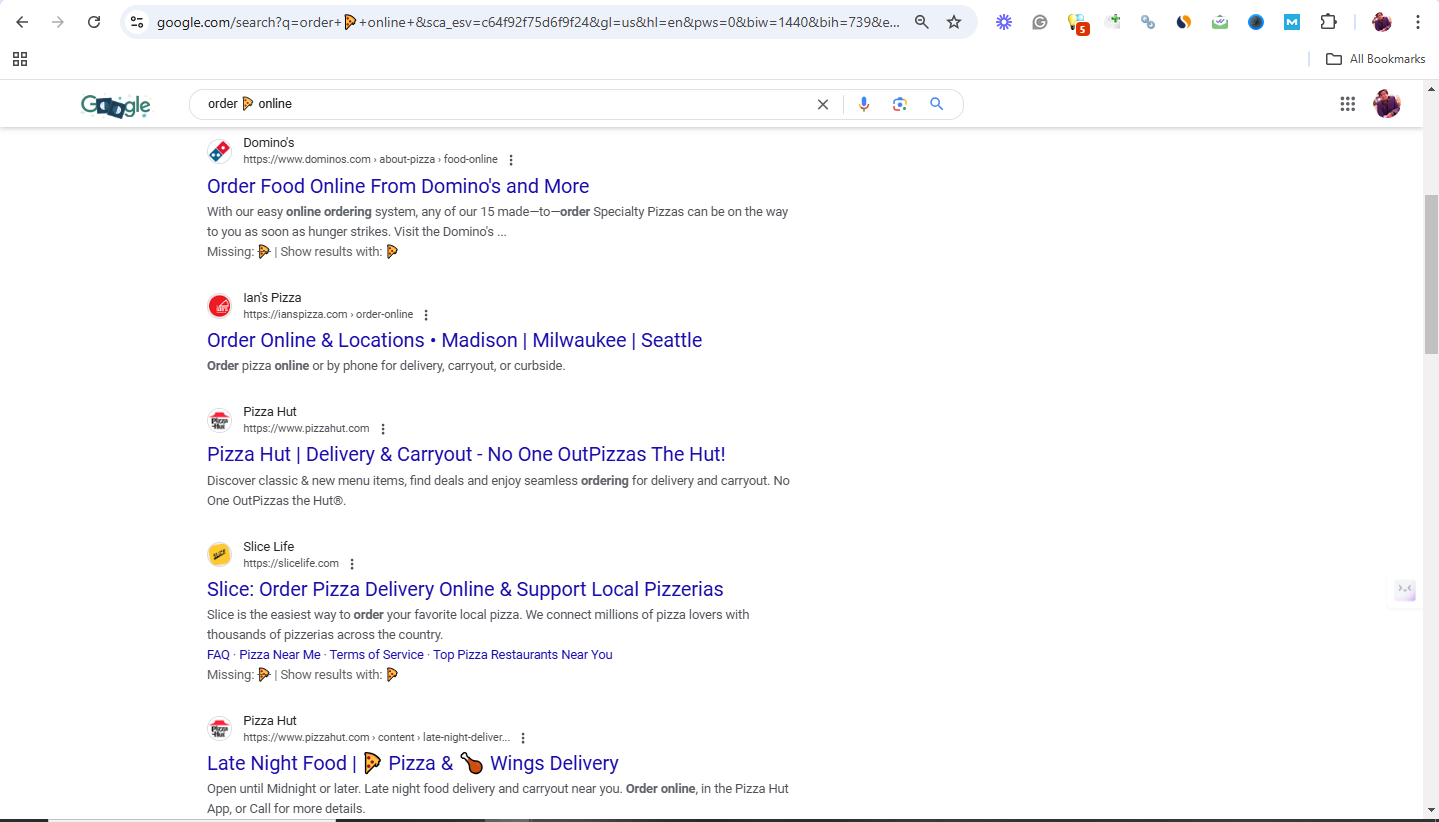This screenshot has height=822, width=1439.
Task: Open the Ian's Pizza result options menu
Action: 426,315
